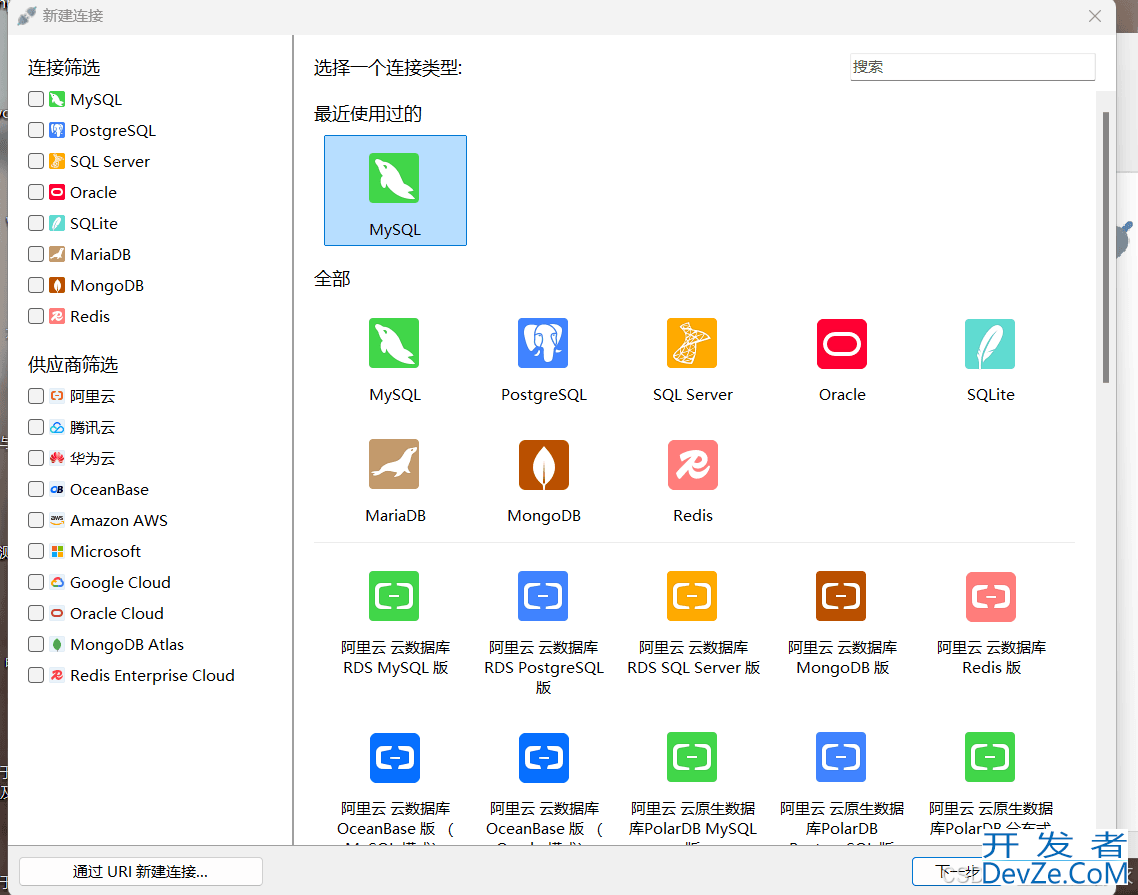The height and width of the screenshot is (895, 1138).
Task: Choose MySQL icon under the 全部 section
Action: 394,343
